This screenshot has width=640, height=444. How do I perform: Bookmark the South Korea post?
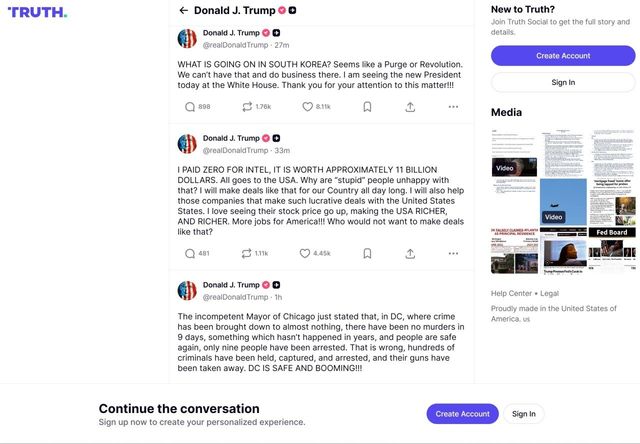tap(367, 106)
